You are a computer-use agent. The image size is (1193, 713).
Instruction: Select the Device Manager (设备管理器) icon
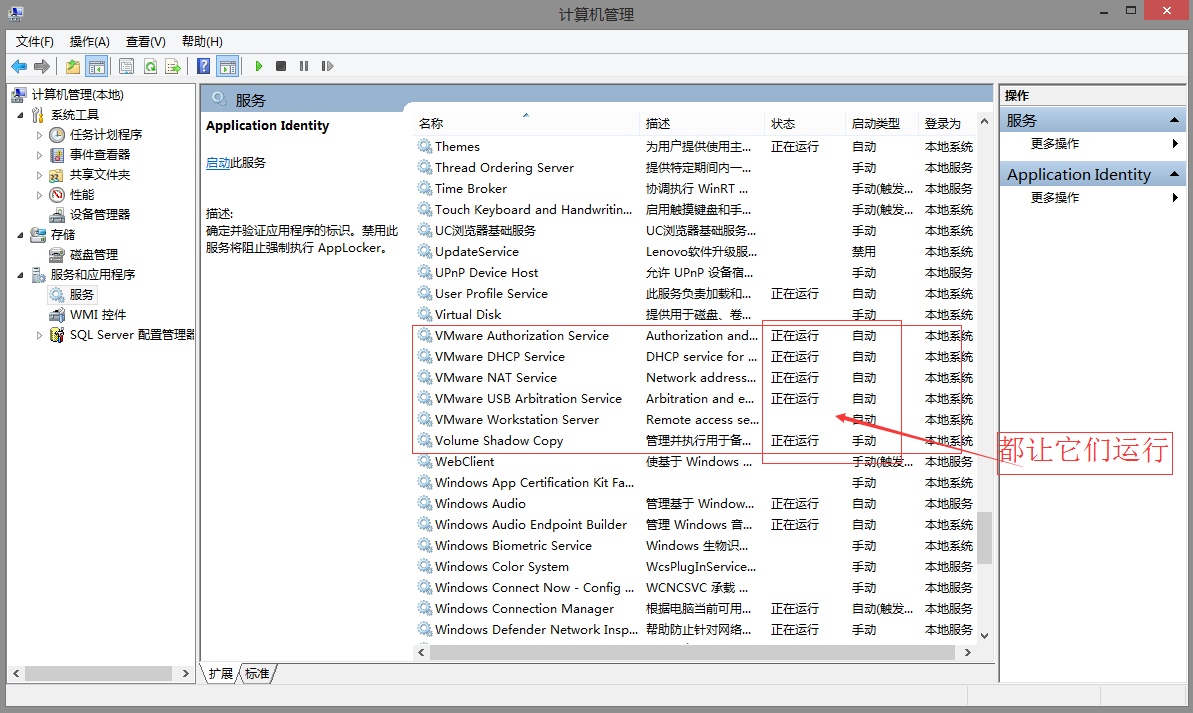(x=57, y=215)
